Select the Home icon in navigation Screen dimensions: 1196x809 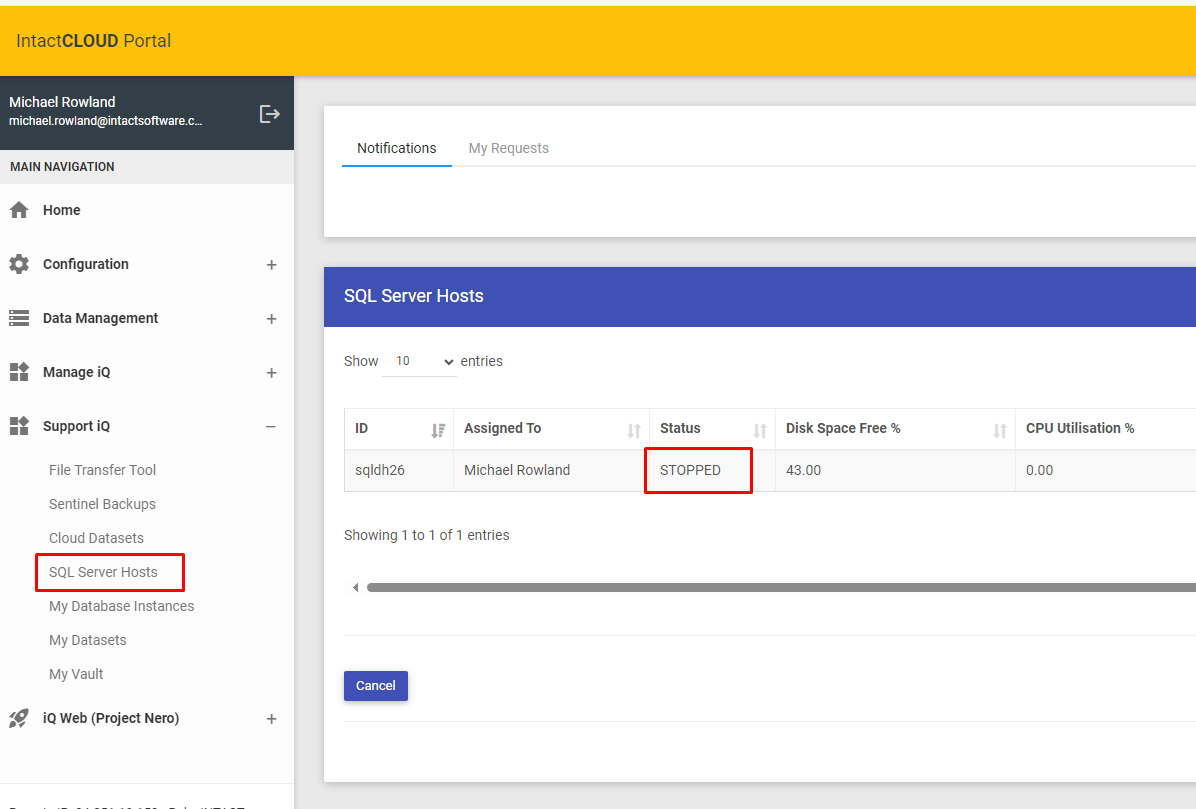pos(19,209)
